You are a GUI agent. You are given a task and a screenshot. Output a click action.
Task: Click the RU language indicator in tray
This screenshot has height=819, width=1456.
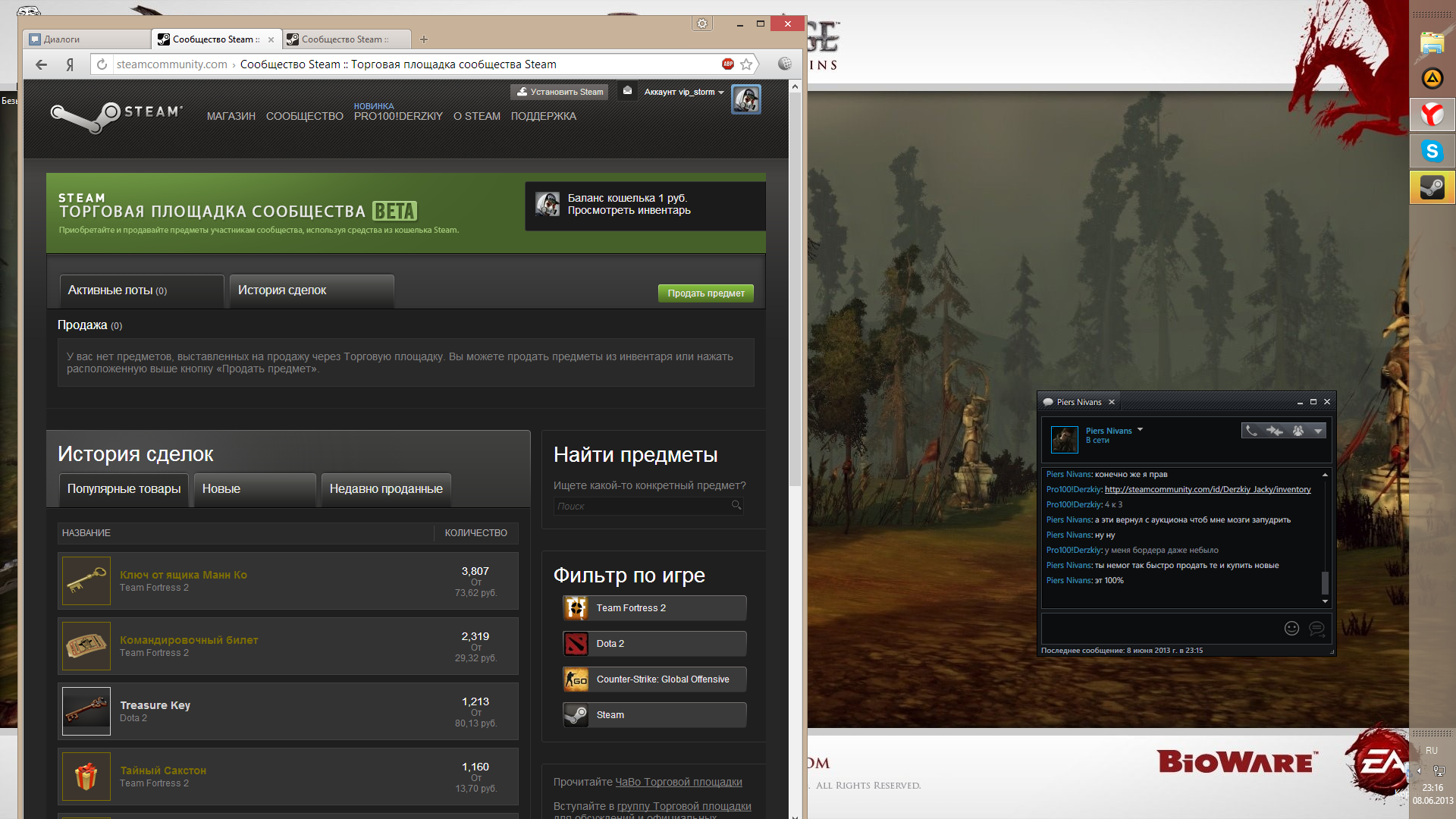(1431, 751)
